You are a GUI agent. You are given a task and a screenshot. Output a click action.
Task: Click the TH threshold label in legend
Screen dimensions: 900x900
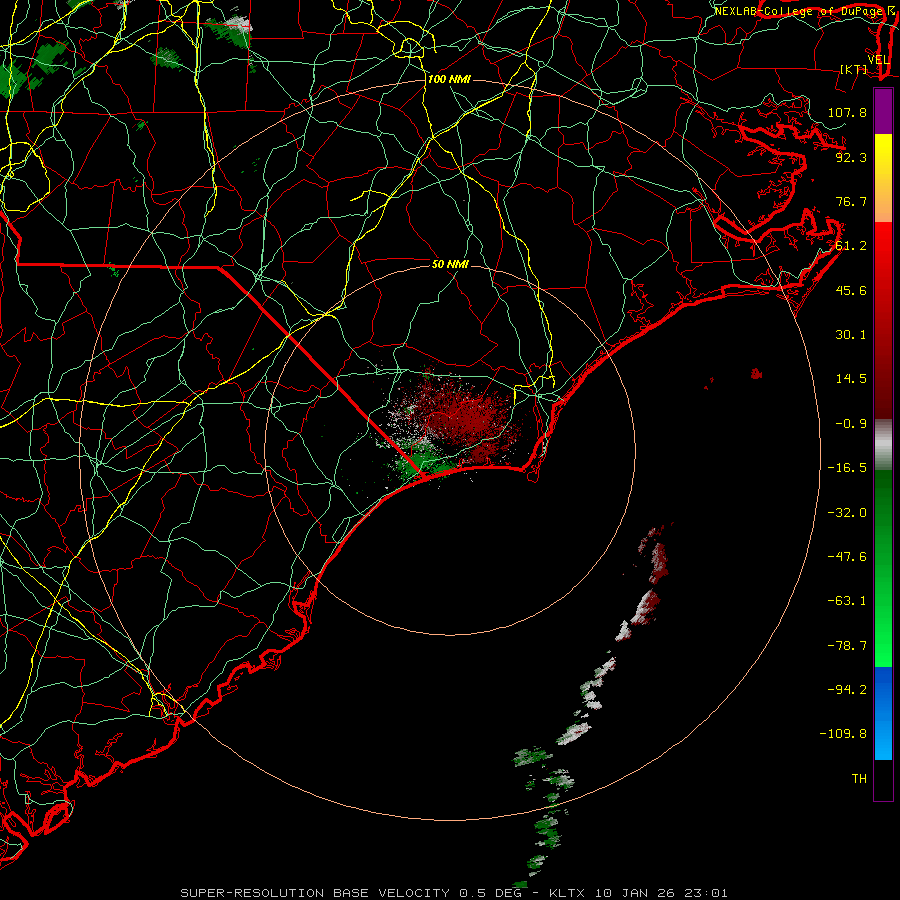(859, 778)
